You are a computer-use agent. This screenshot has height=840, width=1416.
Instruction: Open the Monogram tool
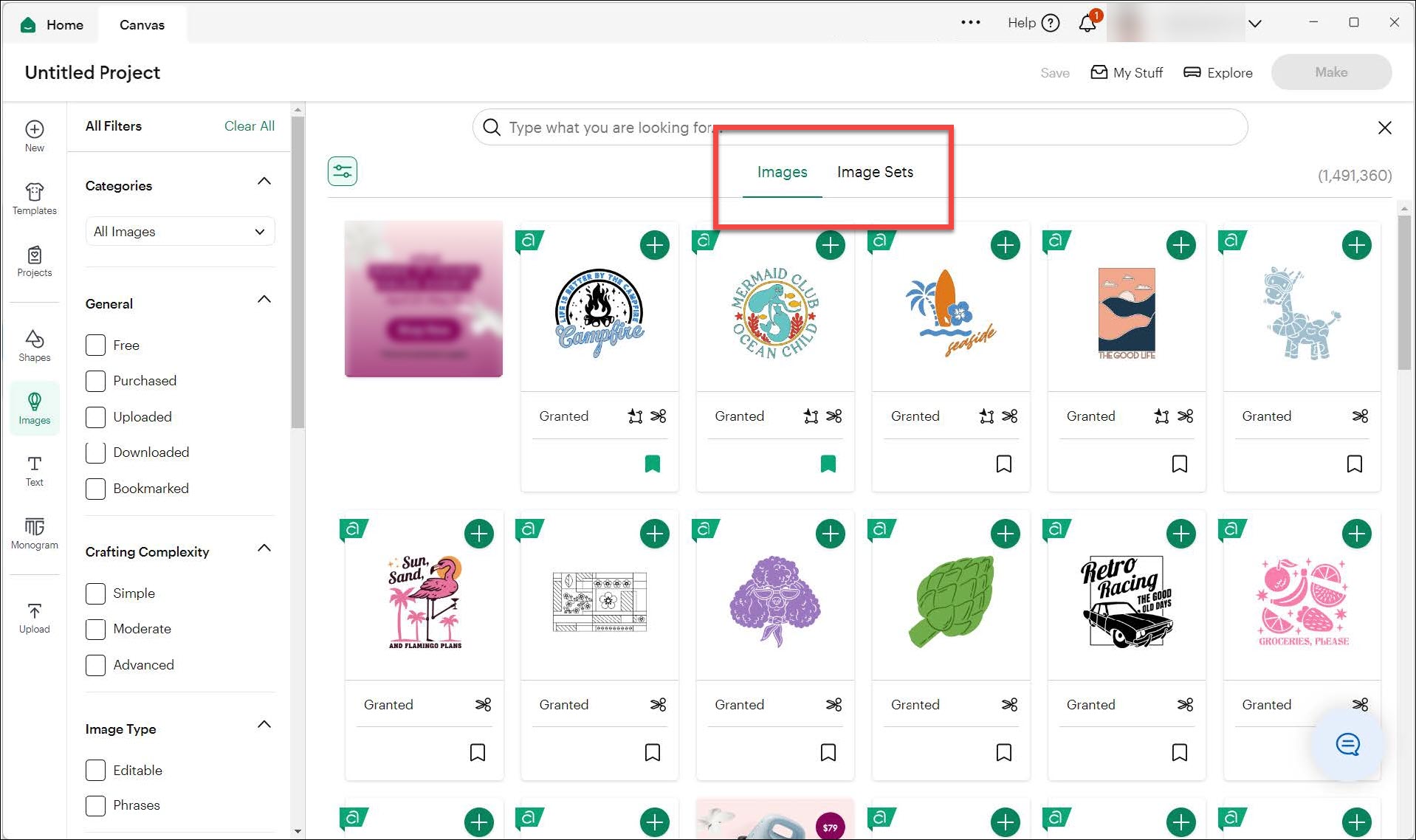tap(34, 532)
